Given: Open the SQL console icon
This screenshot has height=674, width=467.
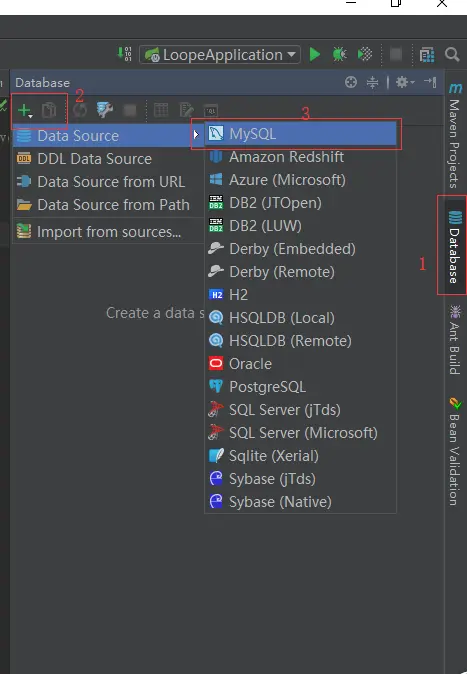Looking at the screenshot, I should click(x=211, y=110).
